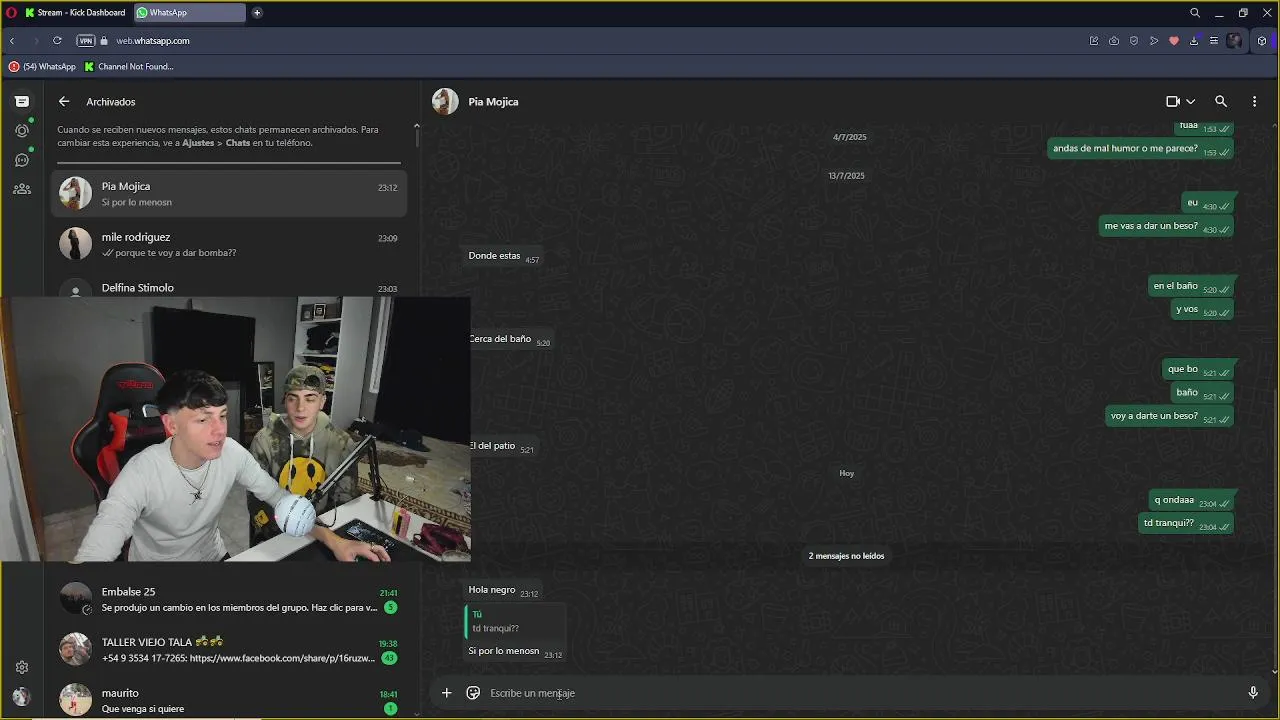Image resolution: width=1280 pixels, height=720 pixels.
Task: Open the Delfina Stimolo chat
Action: pyautogui.click(x=229, y=287)
